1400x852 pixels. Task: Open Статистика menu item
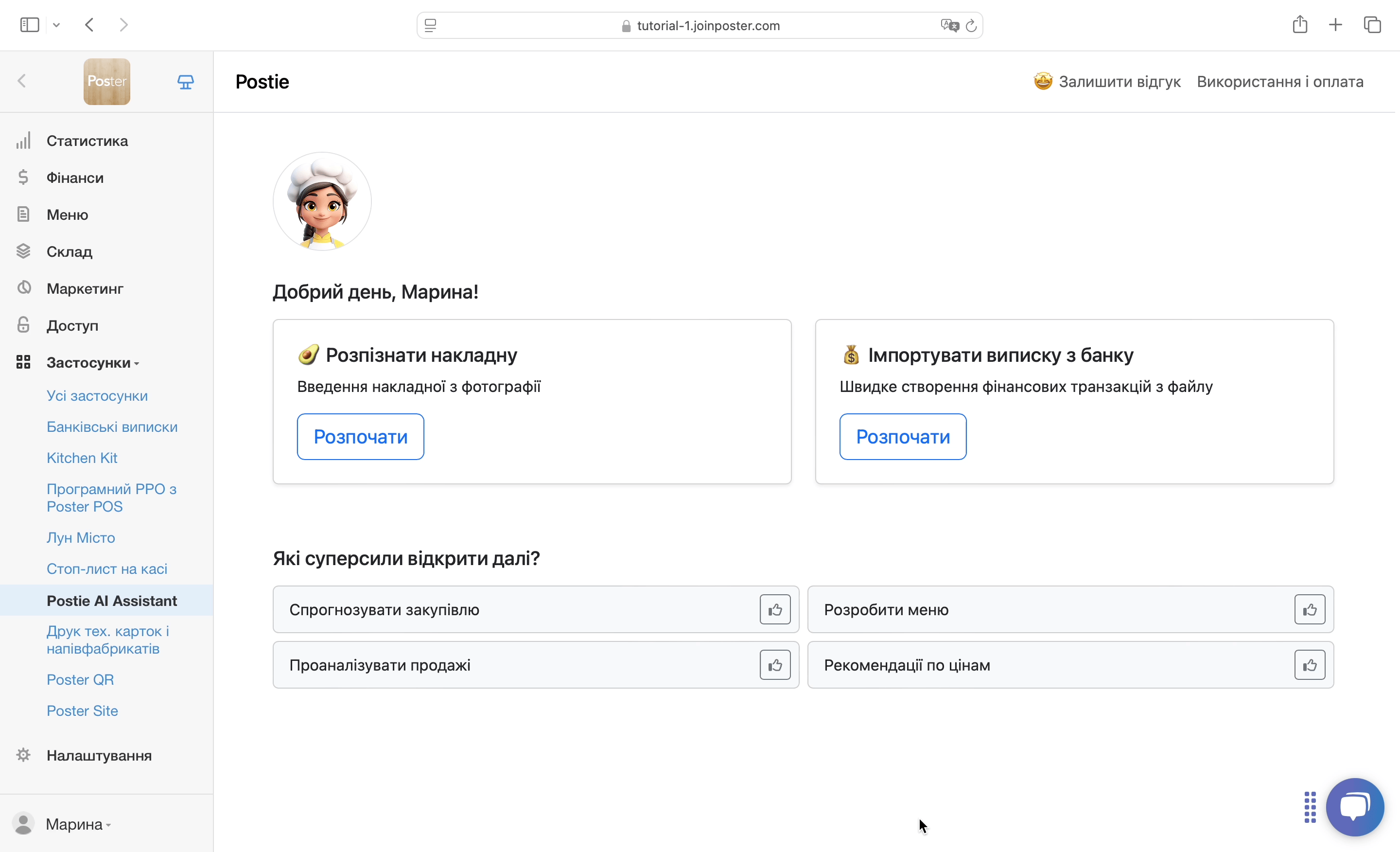pyautogui.click(x=87, y=141)
